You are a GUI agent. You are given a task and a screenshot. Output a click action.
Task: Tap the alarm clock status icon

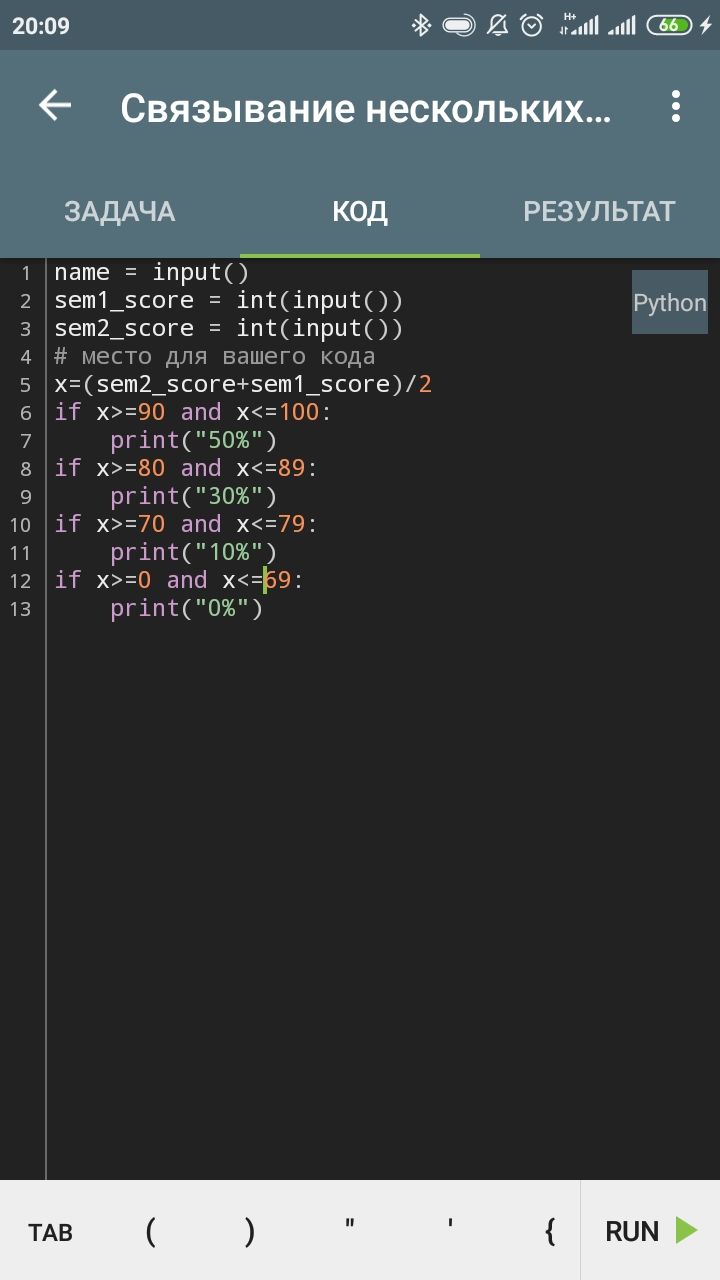point(532,25)
